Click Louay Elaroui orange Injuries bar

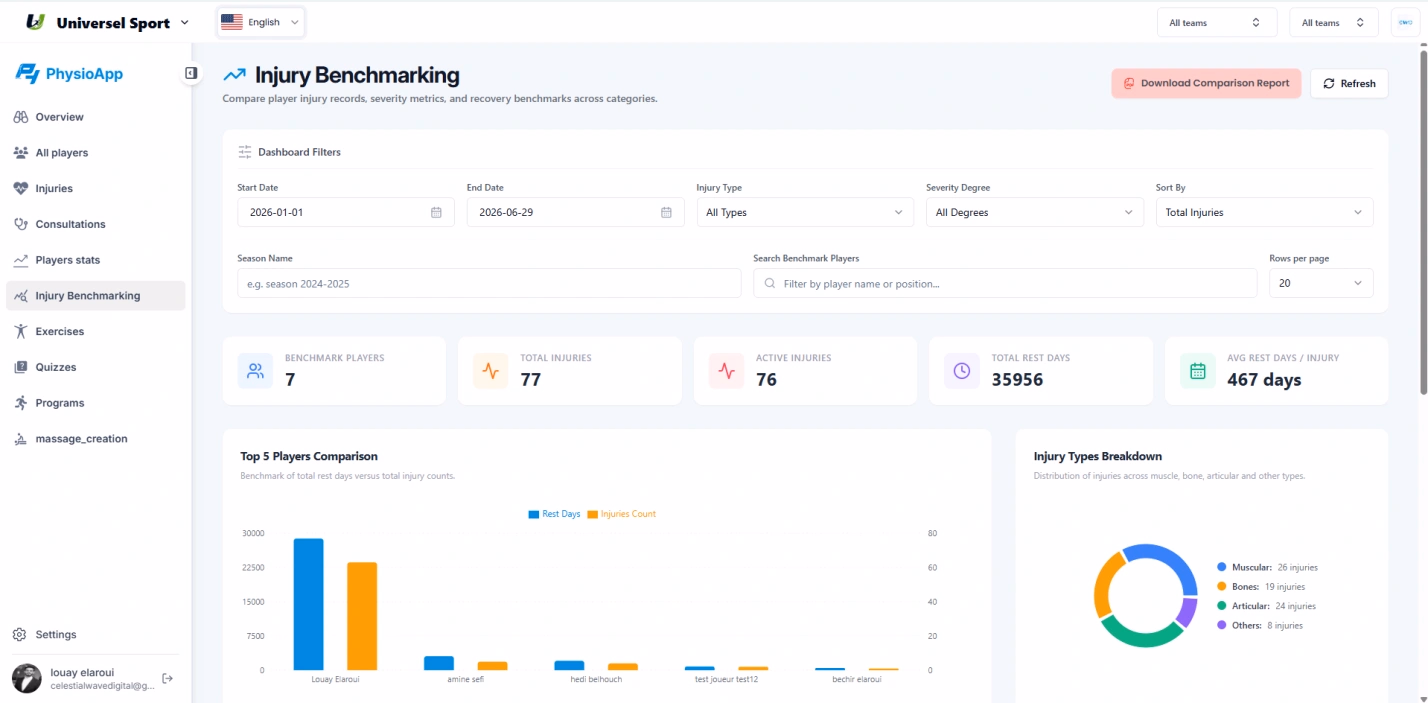[x=362, y=616]
